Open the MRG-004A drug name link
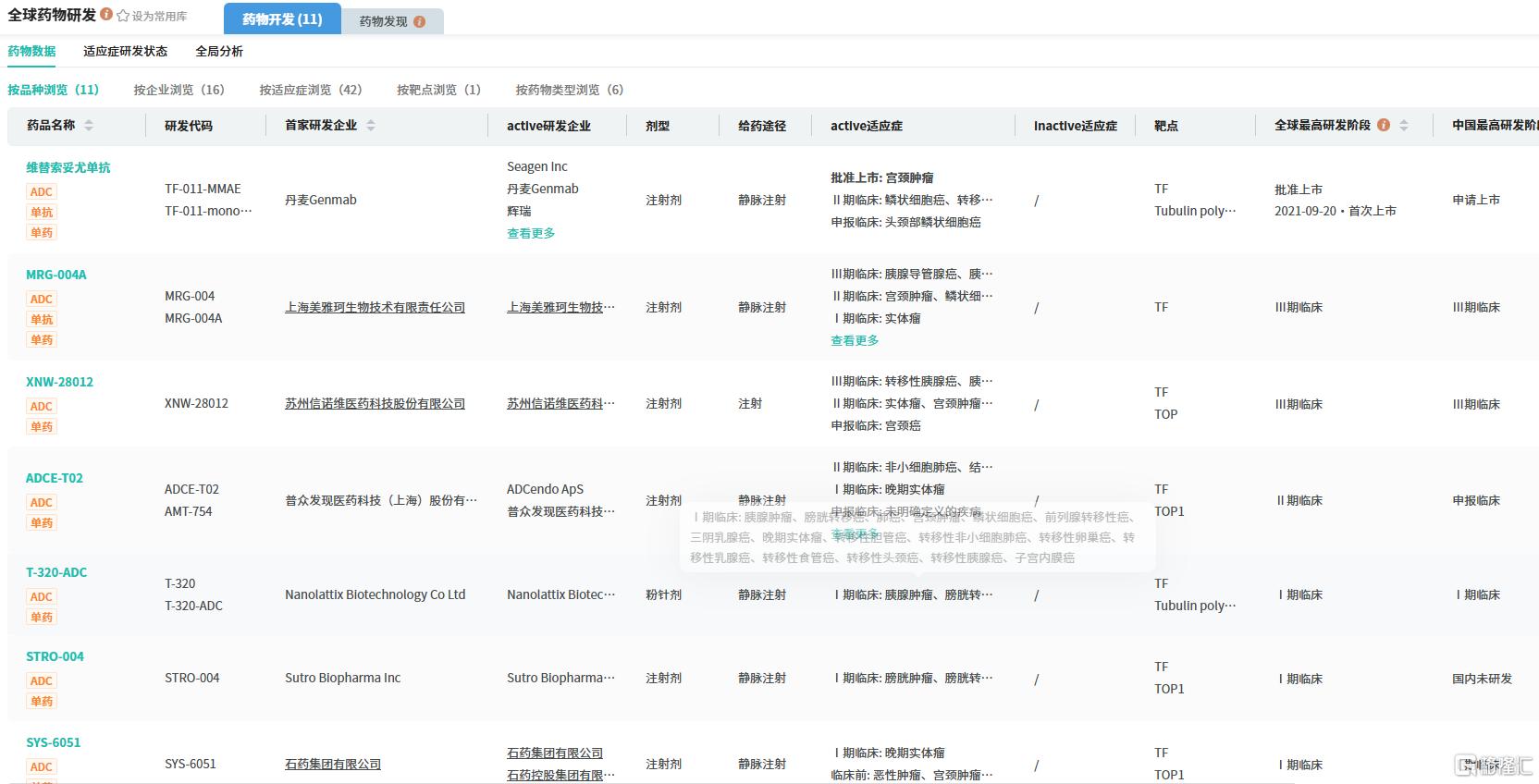This screenshot has width=1539, height=784. click(x=56, y=275)
